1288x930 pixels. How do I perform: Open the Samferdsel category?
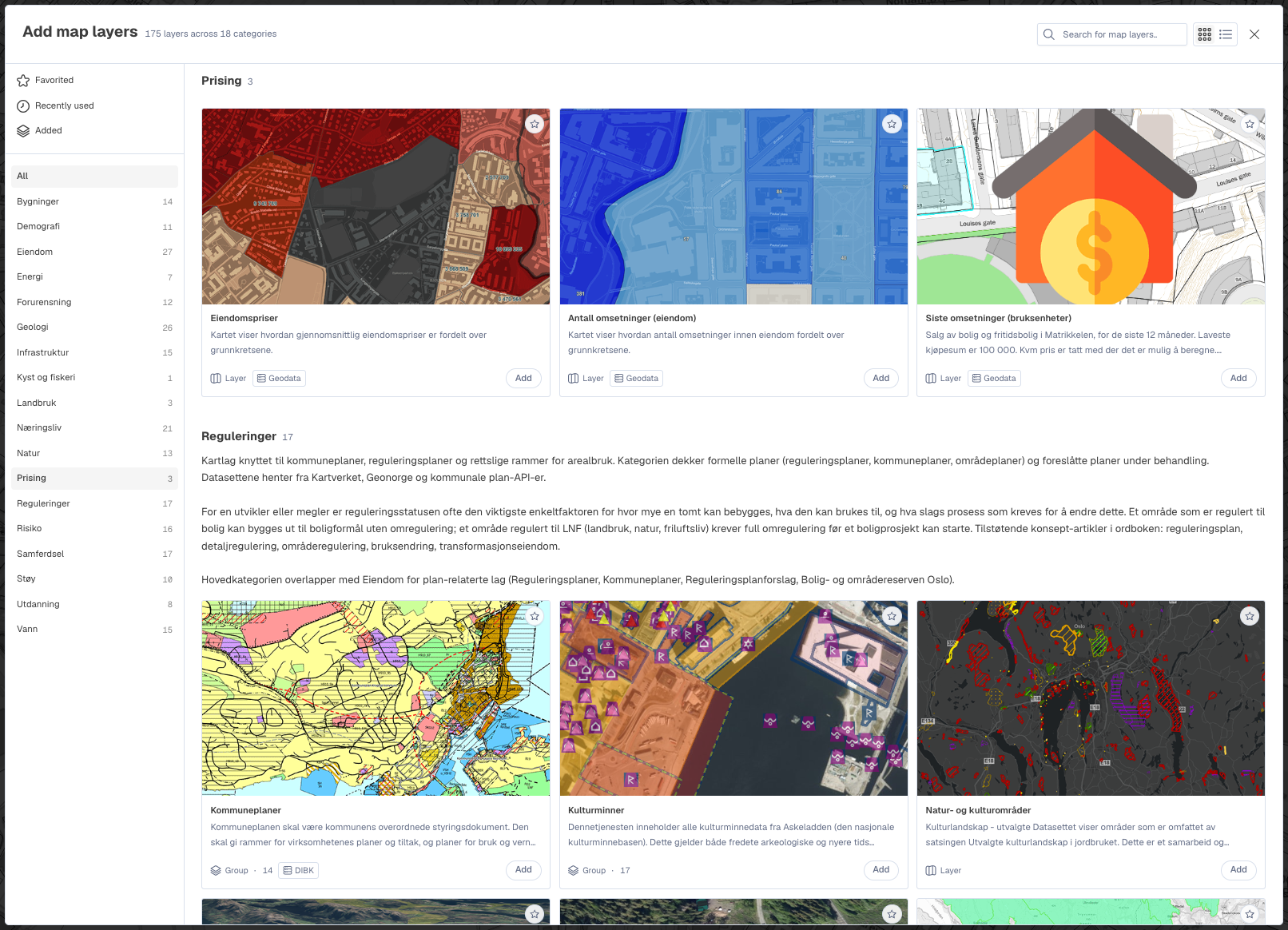click(94, 554)
